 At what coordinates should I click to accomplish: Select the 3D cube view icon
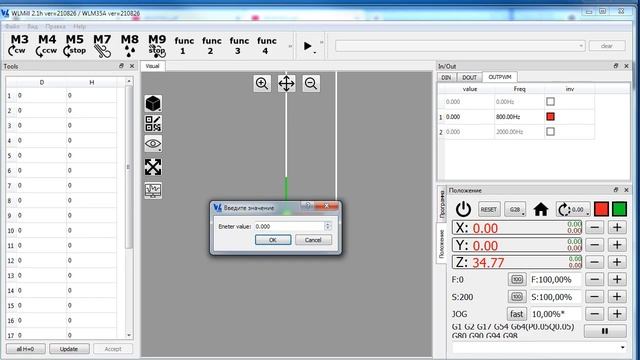click(x=153, y=103)
